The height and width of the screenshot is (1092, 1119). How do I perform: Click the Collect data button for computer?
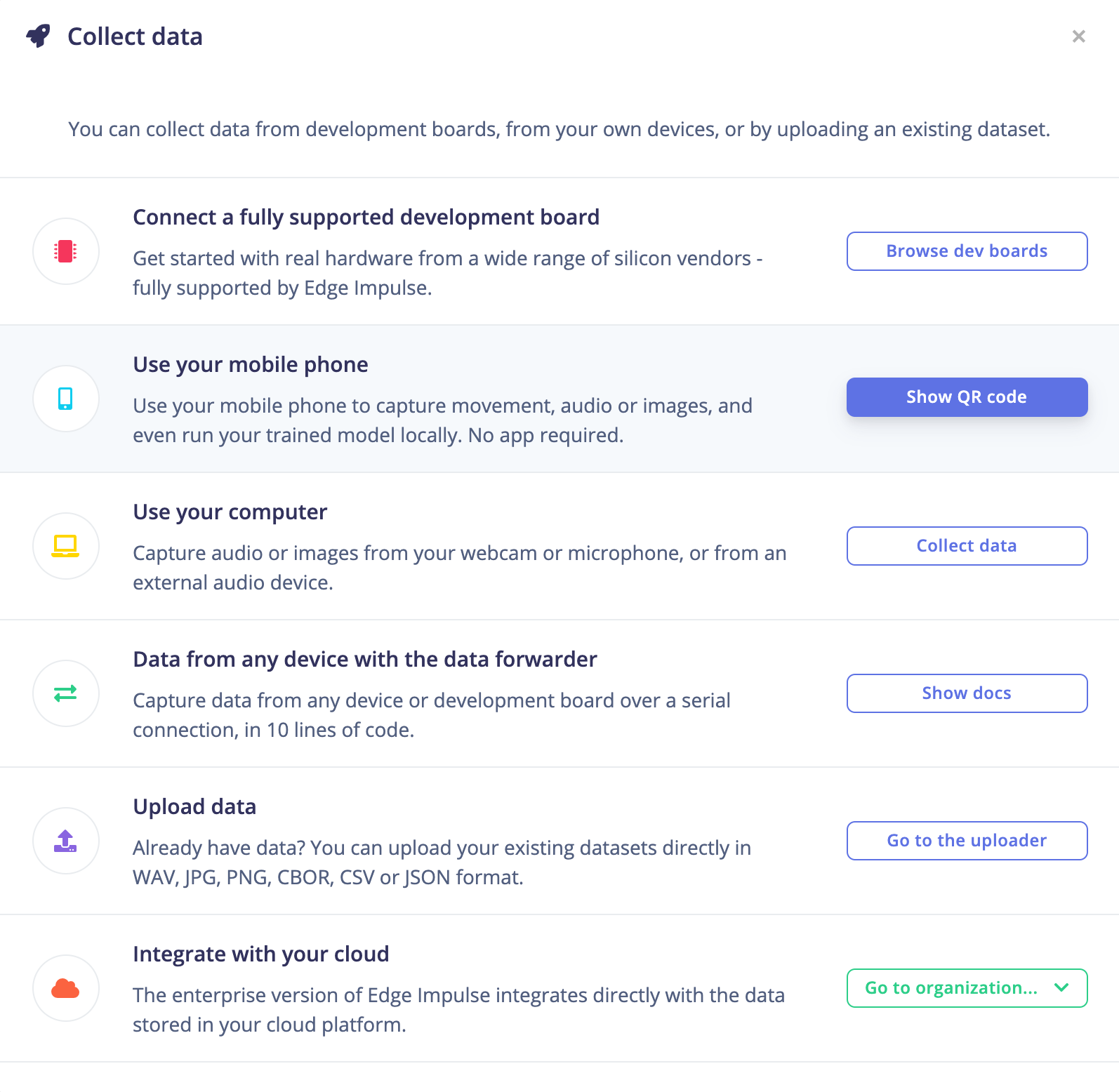click(x=967, y=546)
